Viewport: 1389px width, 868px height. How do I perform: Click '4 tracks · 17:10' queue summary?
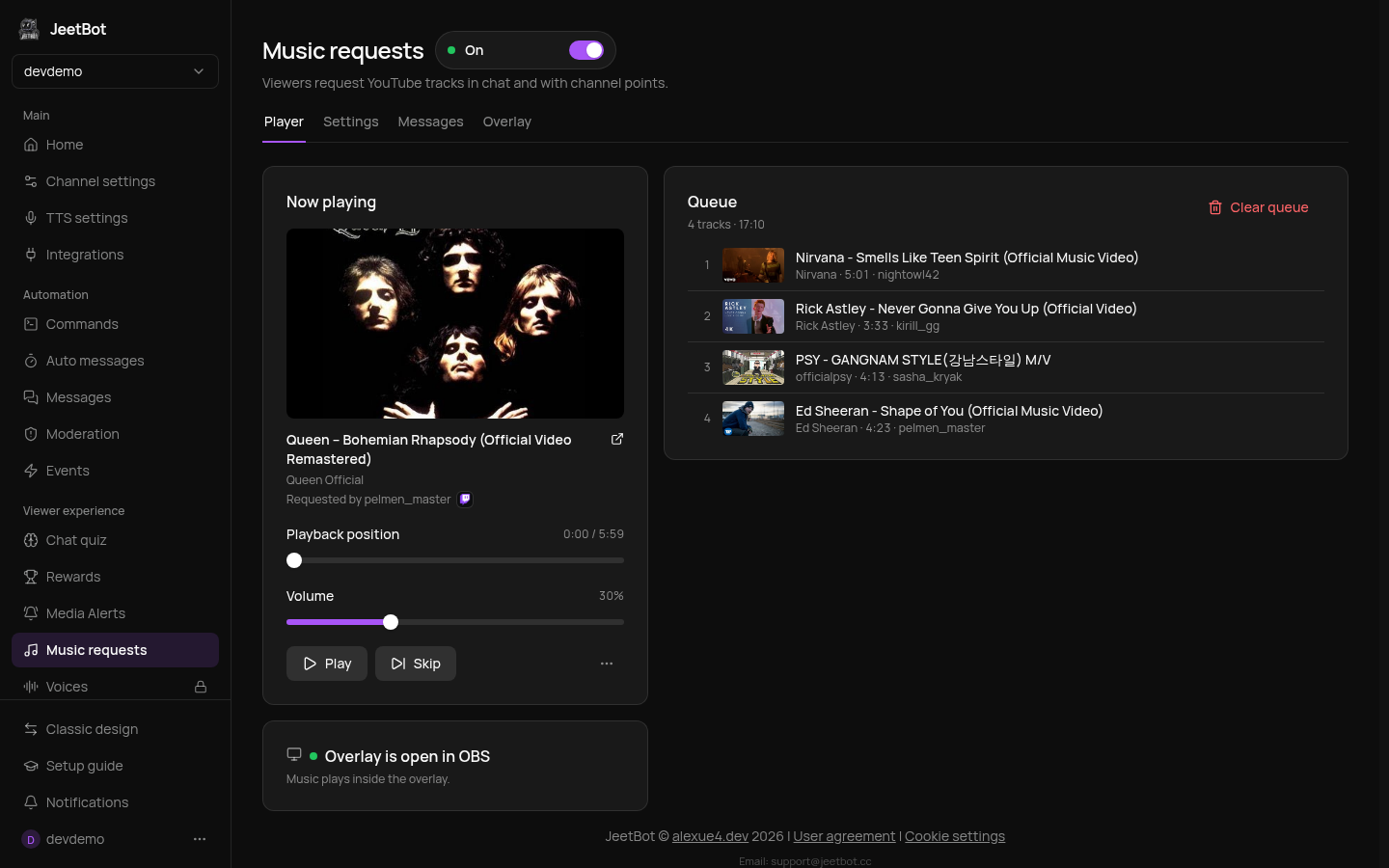point(726,225)
